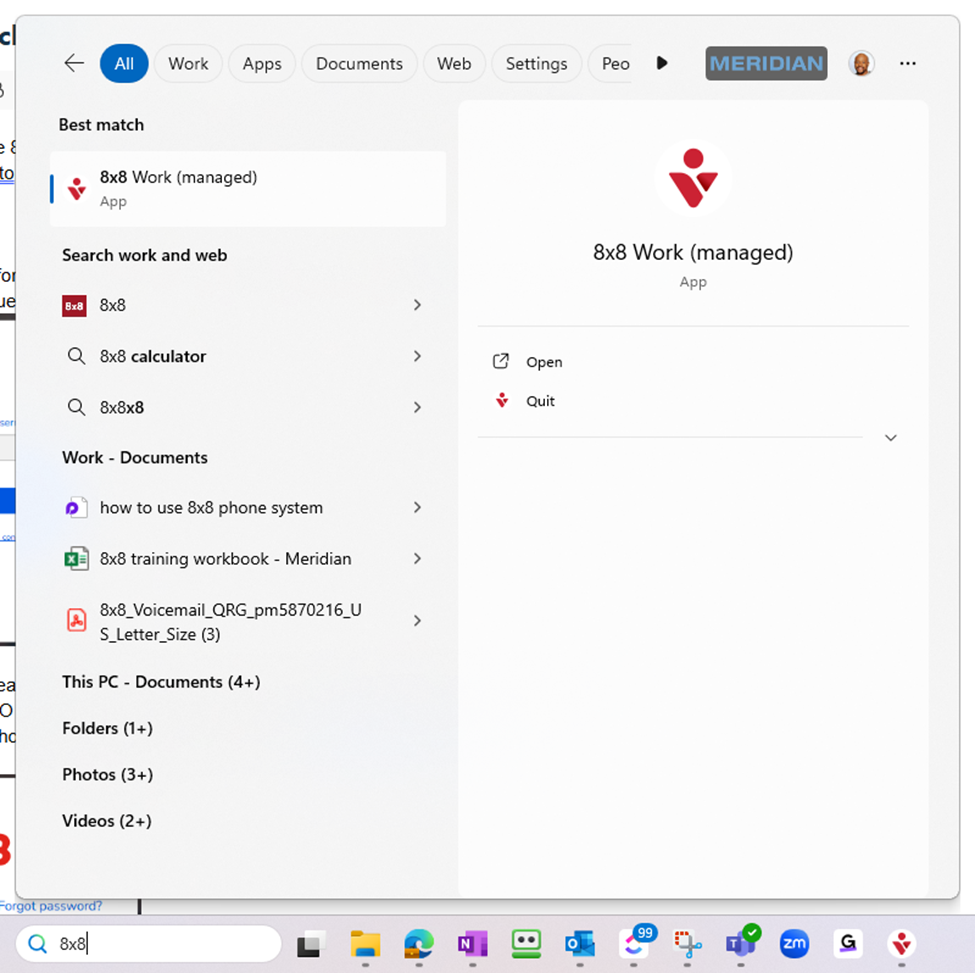Open 8x8 Work from the taskbar
Image resolution: width=975 pixels, height=973 pixels.
(x=902, y=944)
